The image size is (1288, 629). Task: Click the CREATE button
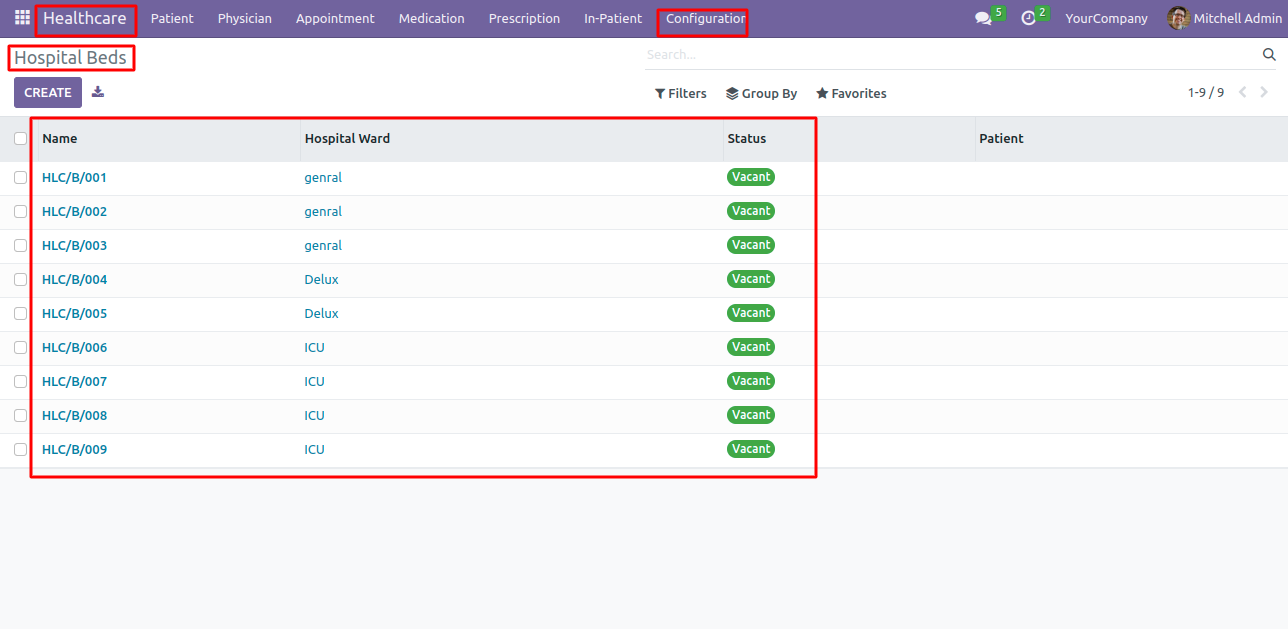point(48,92)
